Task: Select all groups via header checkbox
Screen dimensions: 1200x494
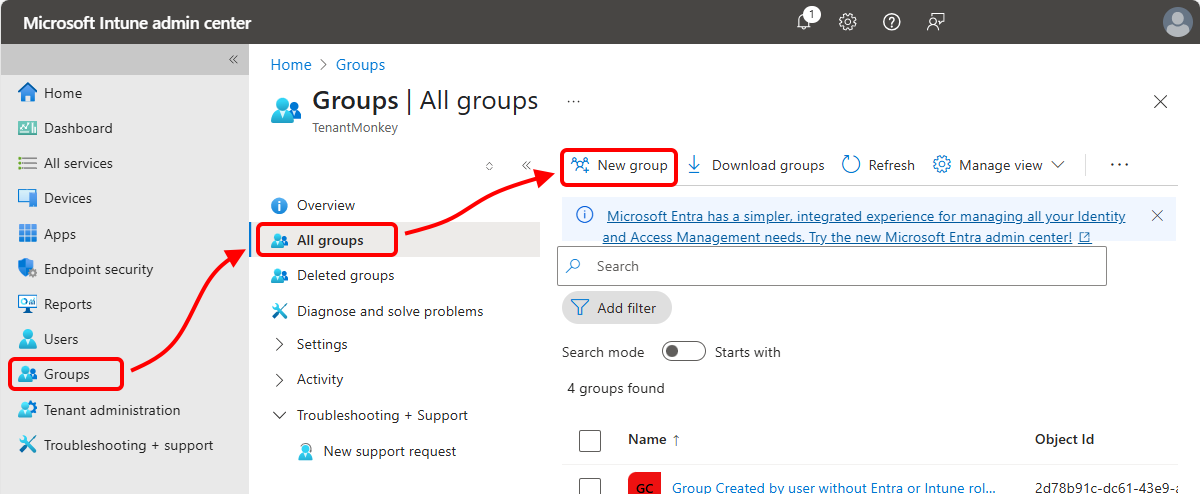Action: click(590, 440)
